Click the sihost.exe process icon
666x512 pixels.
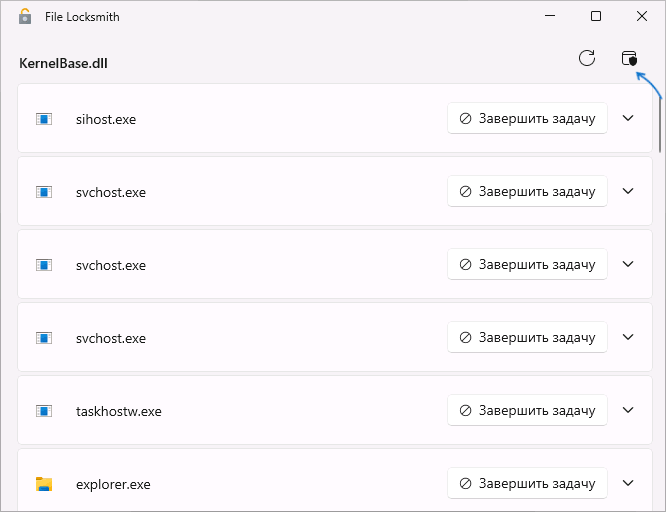44,119
